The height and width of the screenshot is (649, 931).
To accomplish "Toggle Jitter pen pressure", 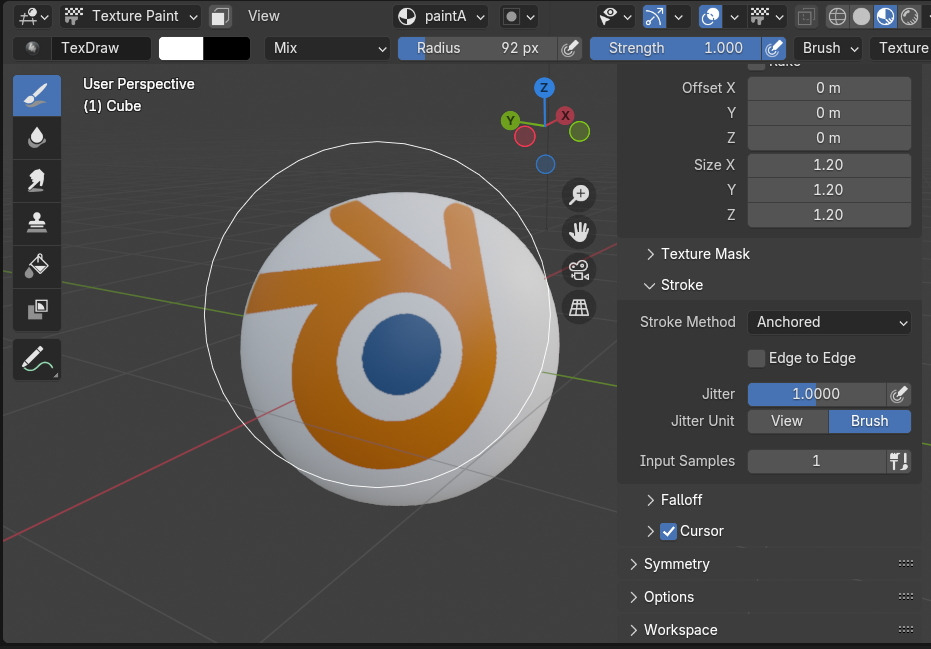I will point(898,394).
